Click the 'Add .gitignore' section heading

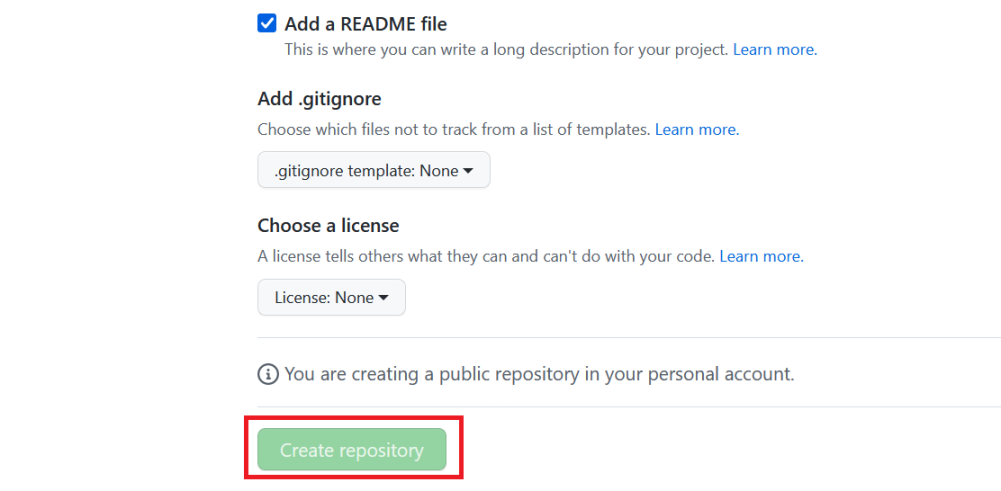[x=319, y=99]
